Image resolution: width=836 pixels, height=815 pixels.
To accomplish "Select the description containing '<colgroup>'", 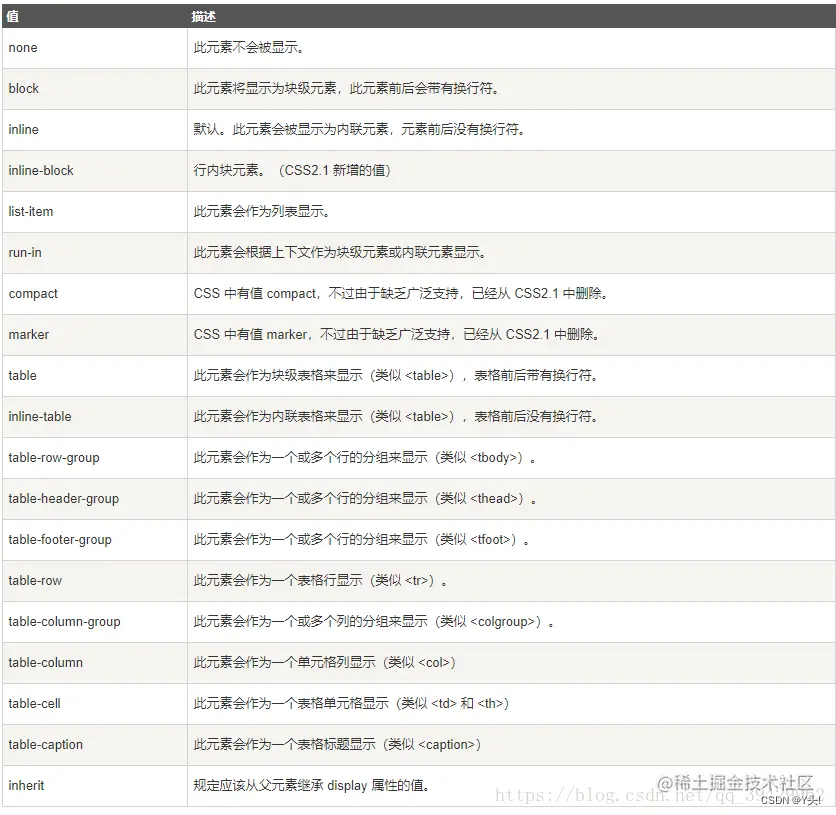I will (374, 623).
